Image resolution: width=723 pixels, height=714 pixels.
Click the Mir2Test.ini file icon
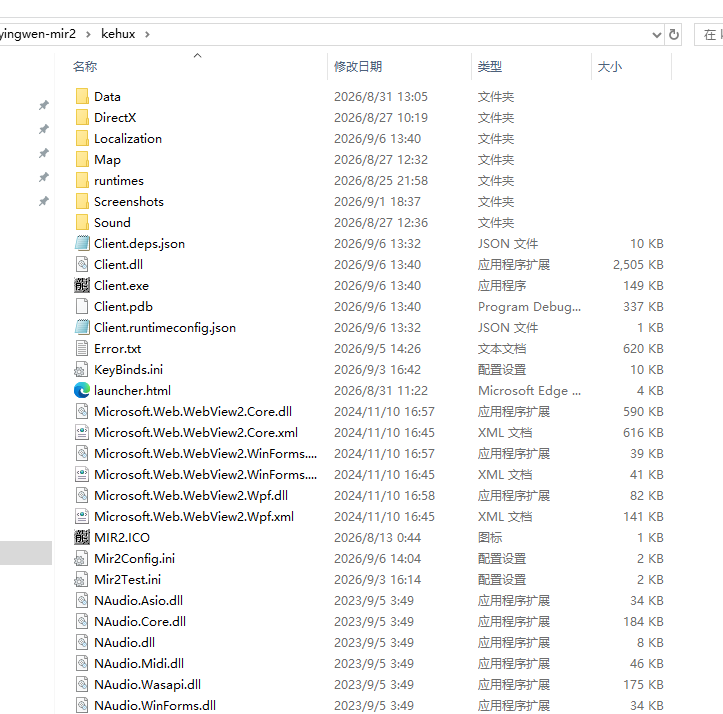(82, 579)
